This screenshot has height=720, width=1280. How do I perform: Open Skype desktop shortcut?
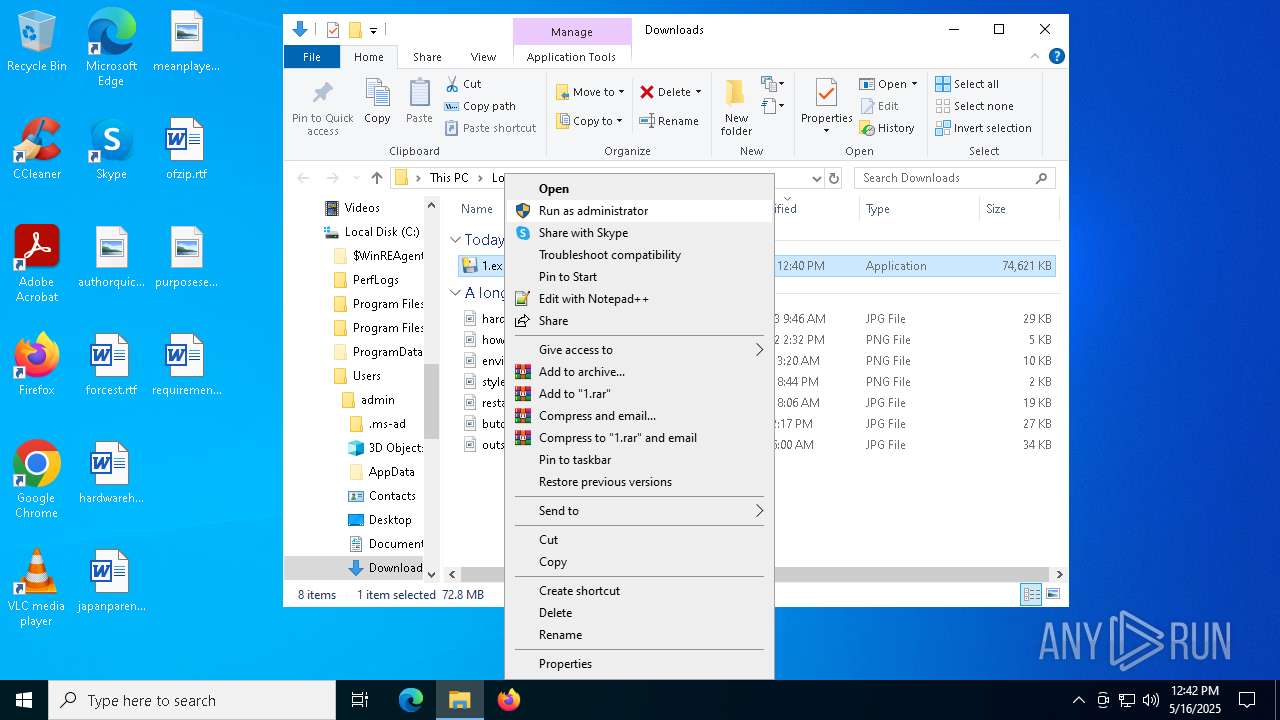pos(111,150)
